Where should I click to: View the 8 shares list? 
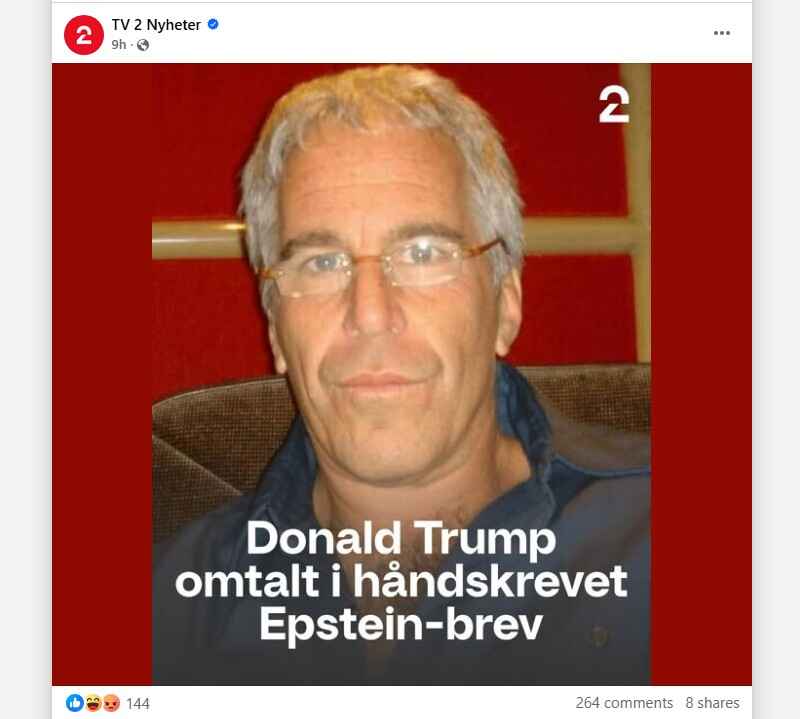click(x=712, y=703)
